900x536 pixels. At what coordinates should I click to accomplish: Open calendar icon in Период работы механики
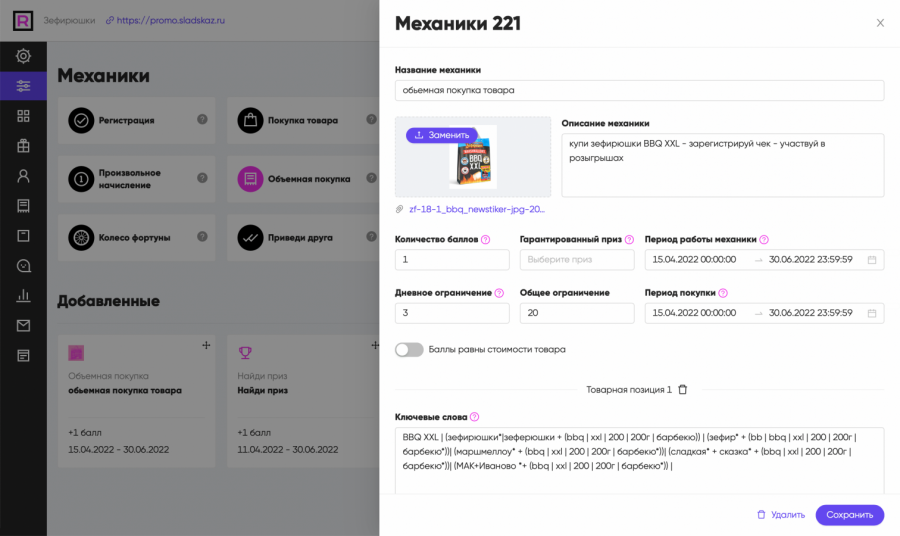tap(872, 260)
